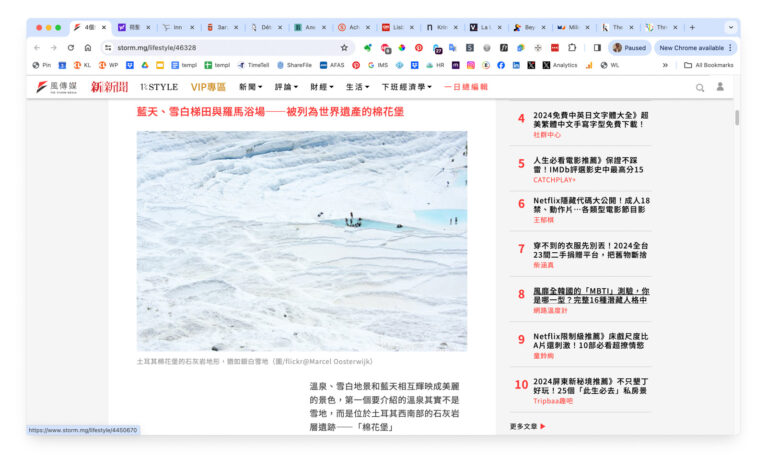The height and width of the screenshot is (470, 767).
Task: Expand the 財經 dropdown menu
Action: [322, 88]
